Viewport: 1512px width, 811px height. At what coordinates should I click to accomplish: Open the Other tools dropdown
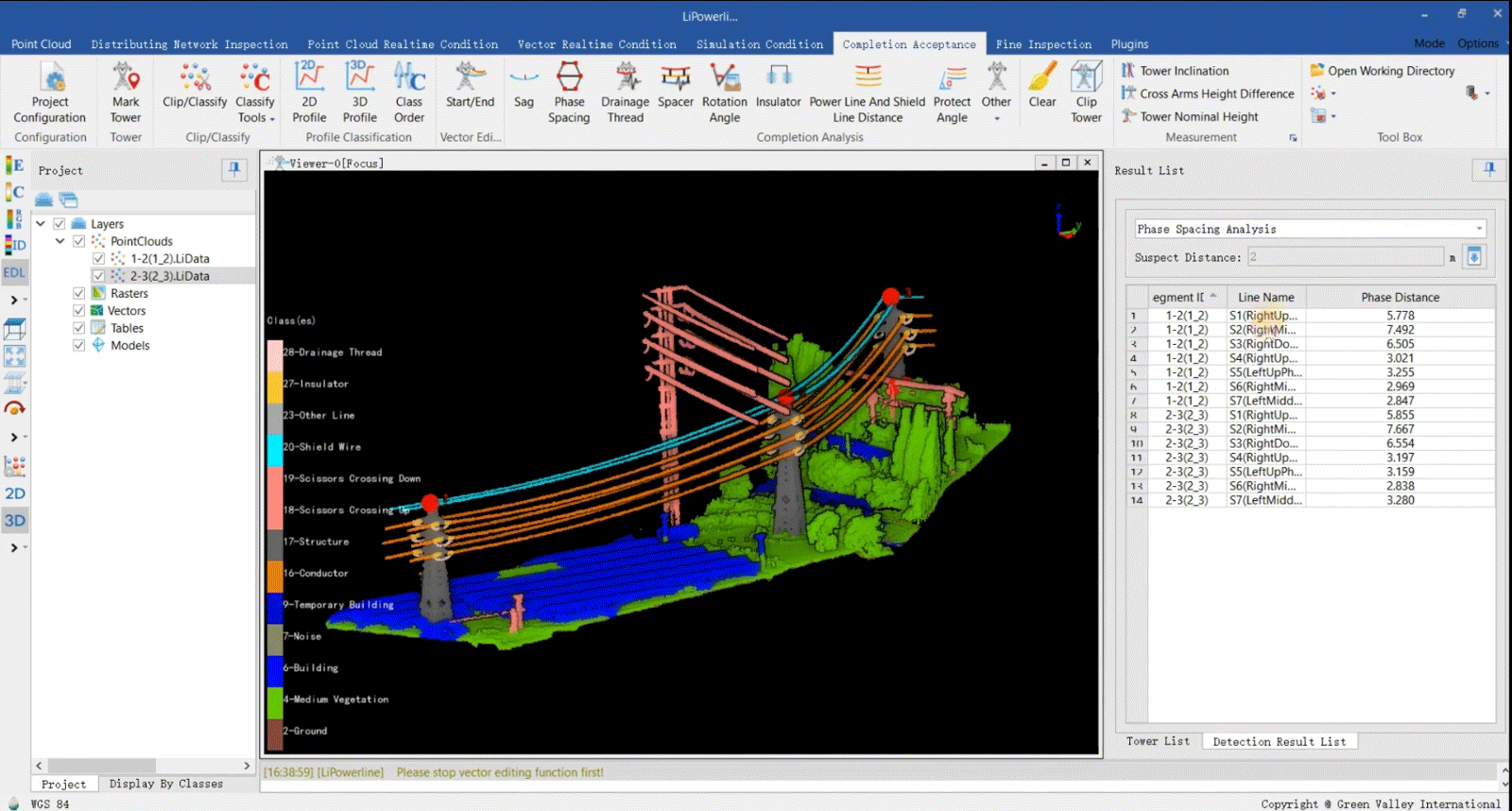pos(996,93)
